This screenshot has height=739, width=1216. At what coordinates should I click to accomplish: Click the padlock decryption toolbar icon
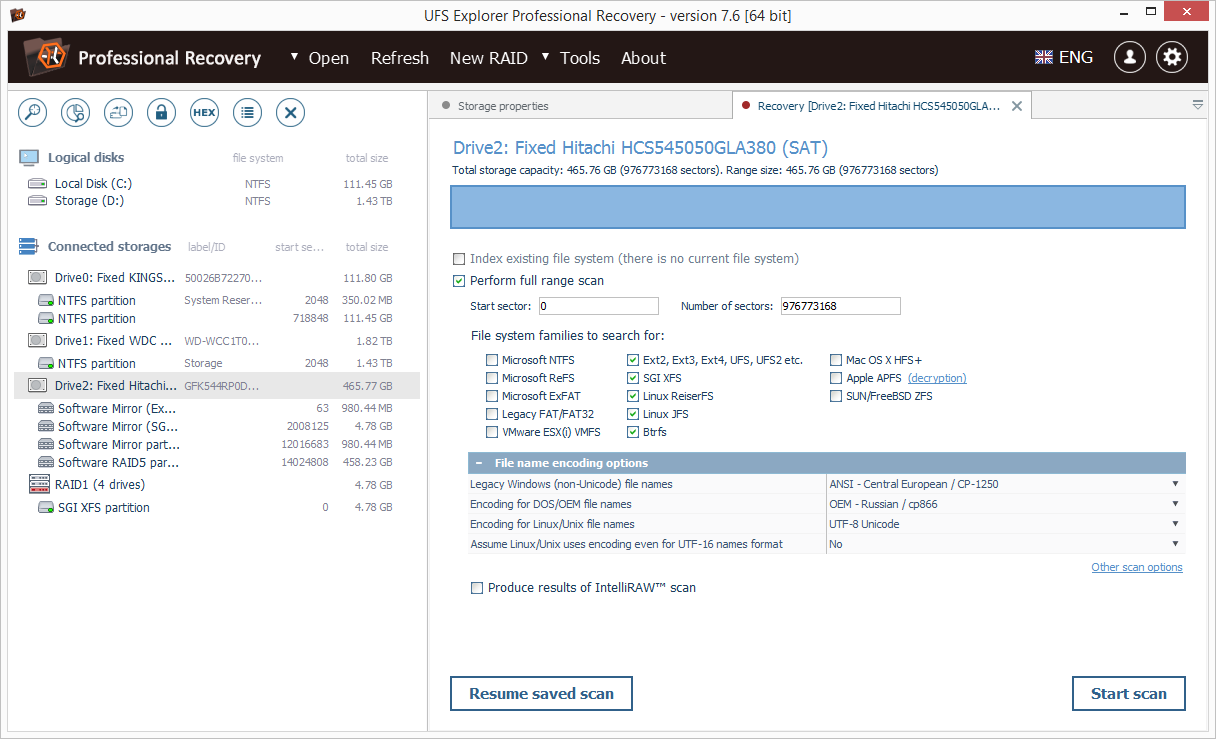pos(162,113)
